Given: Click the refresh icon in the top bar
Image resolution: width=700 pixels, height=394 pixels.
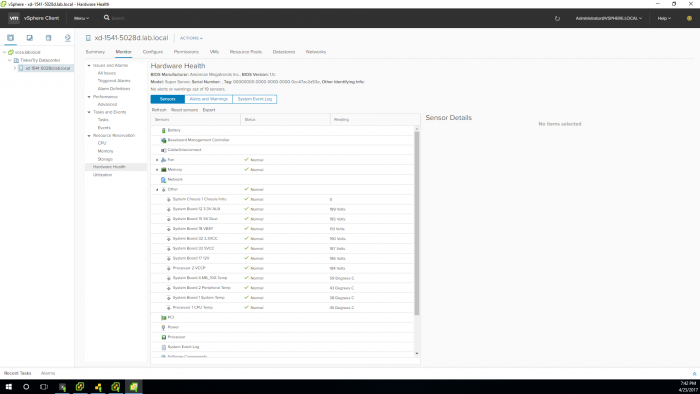Looking at the screenshot, I should [557, 18].
